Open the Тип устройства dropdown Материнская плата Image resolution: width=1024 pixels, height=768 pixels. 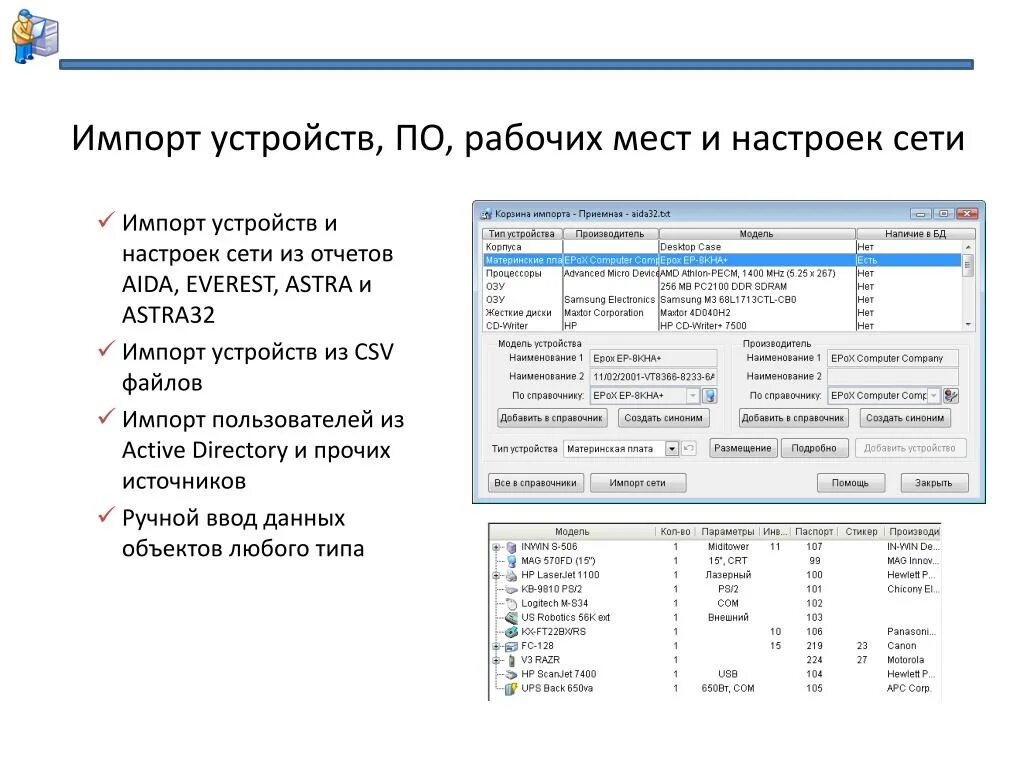click(672, 449)
